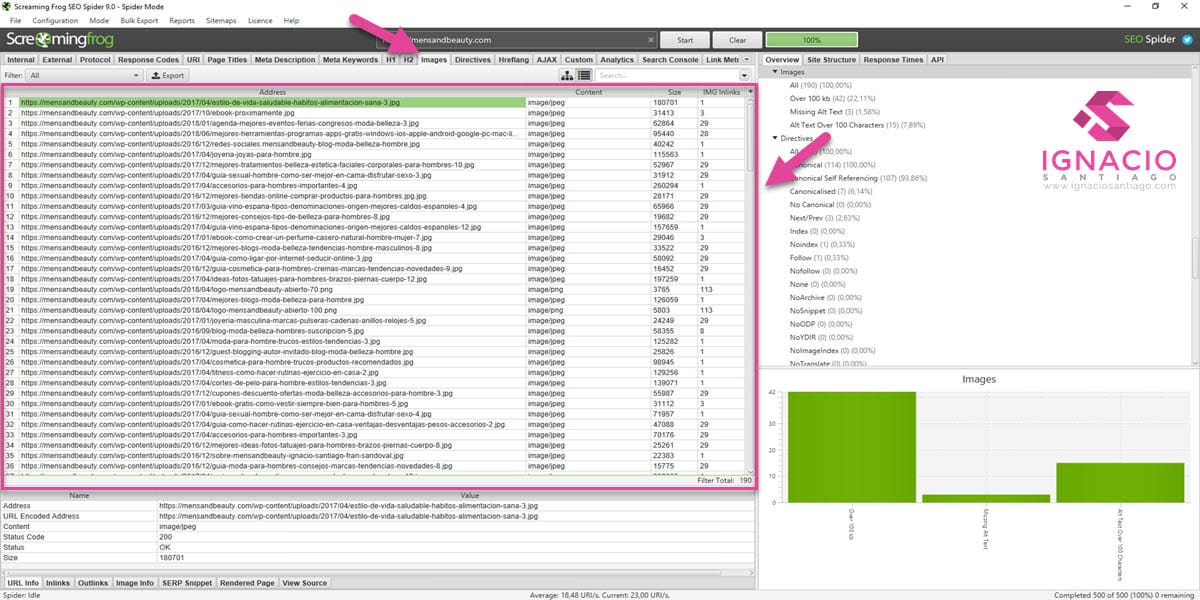The width and height of the screenshot is (1200, 600).
Task: Switch to the Response Codes tab
Action: click(x=149, y=60)
